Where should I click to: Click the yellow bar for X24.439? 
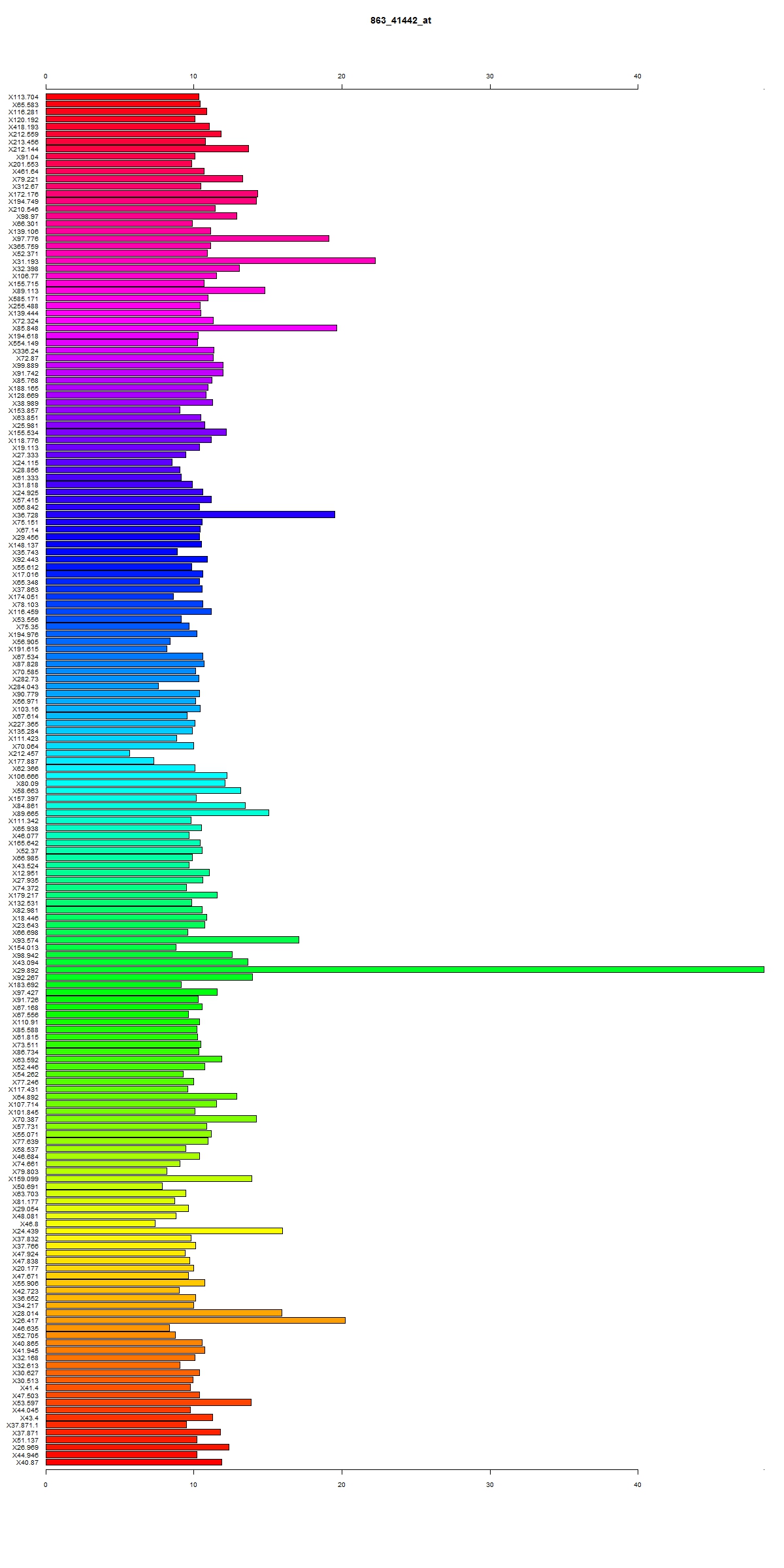click(164, 1231)
